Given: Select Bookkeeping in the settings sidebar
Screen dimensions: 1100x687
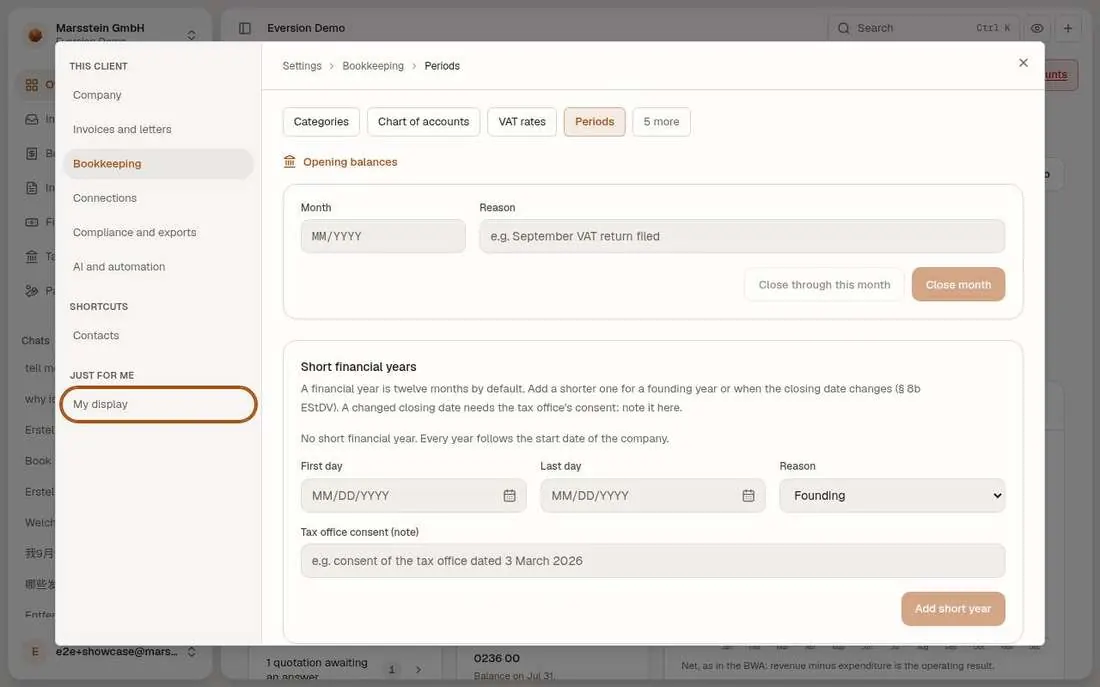Looking at the screenshot, I should point(158,164).
